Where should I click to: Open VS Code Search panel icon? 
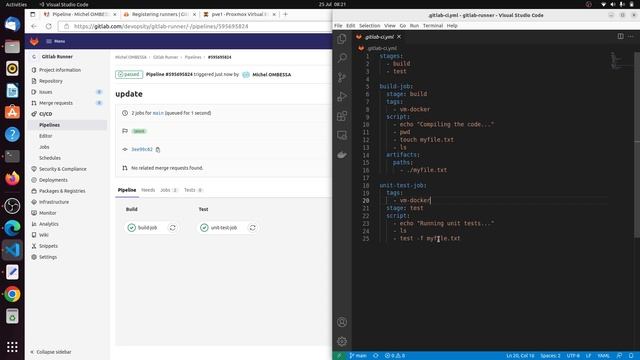coord(342,58)
